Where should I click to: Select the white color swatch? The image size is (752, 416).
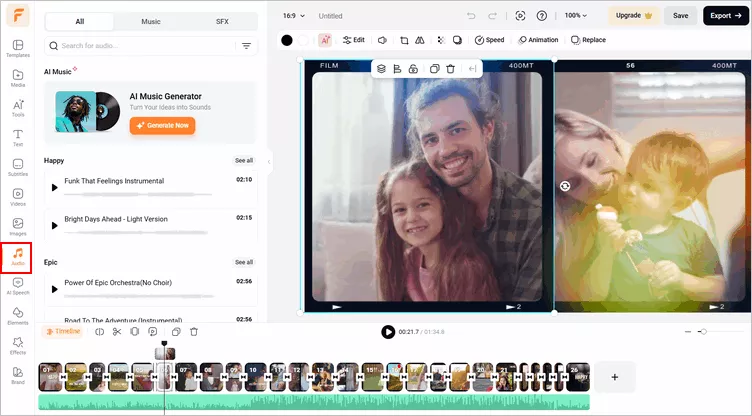coord(303,40)
